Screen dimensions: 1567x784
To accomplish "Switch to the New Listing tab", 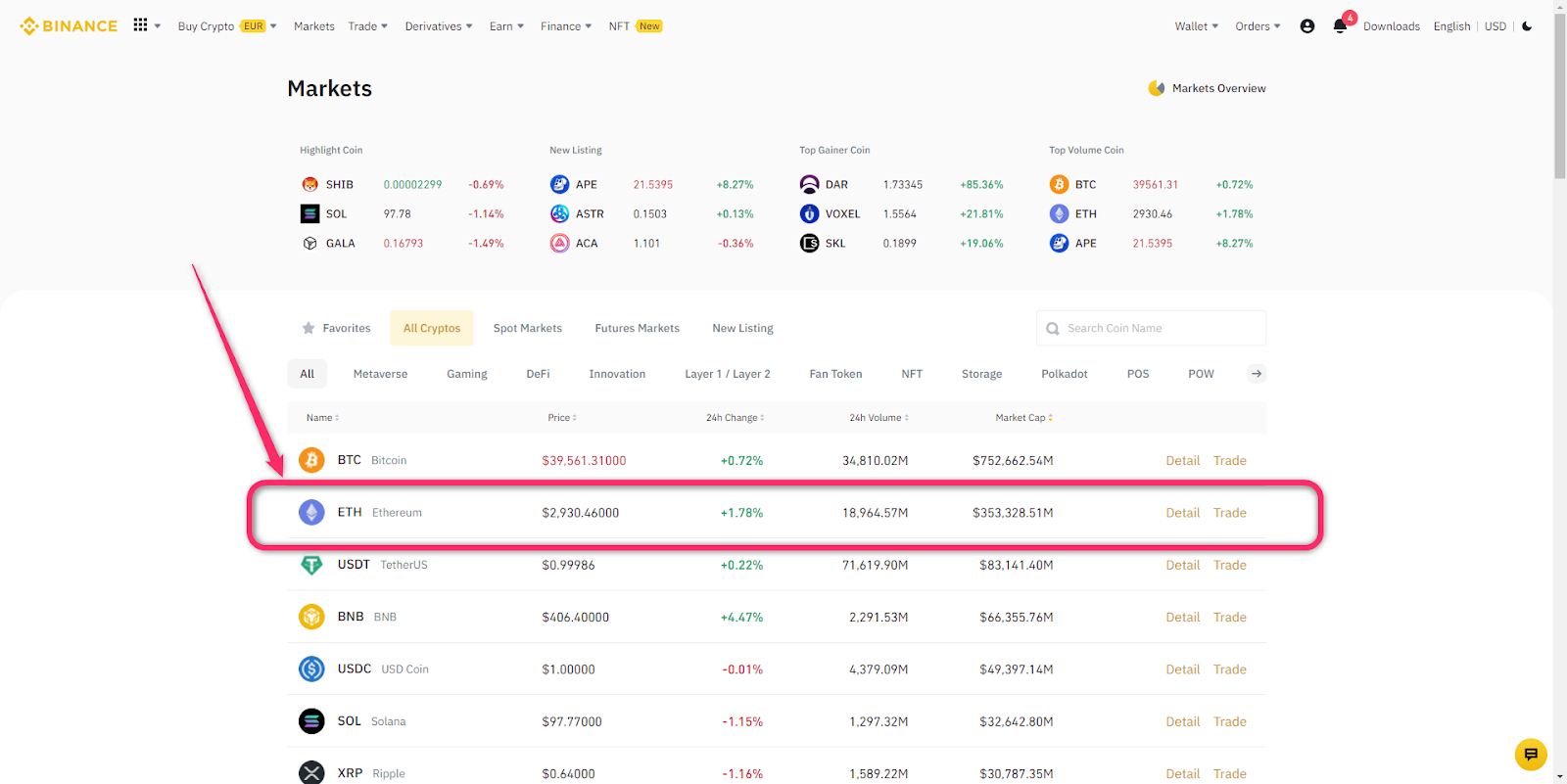I will (x=743, y=328).
